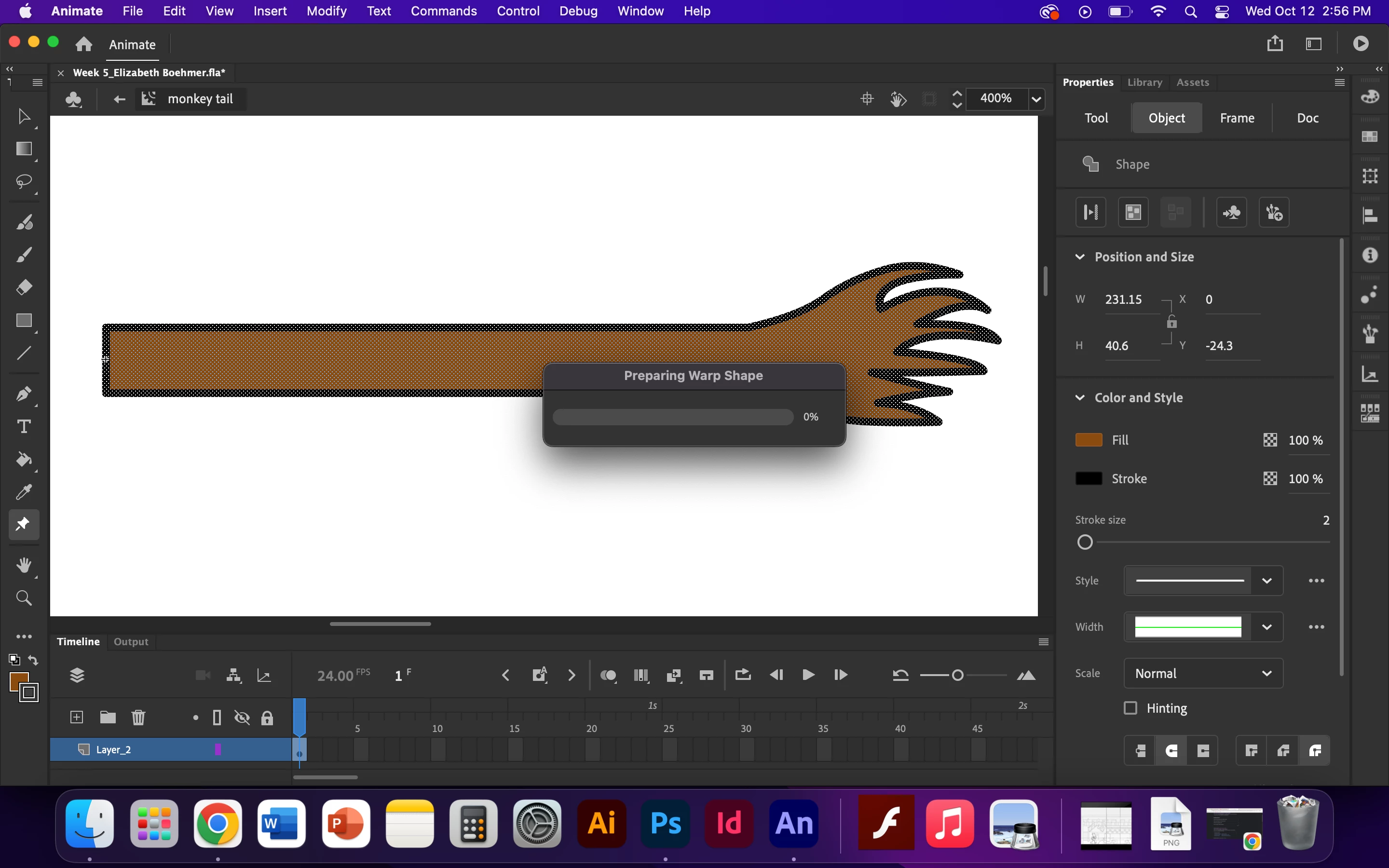Click the Onion Skin timeline icon
This screenshot has height=868, width=1389.
click(608, 675)
